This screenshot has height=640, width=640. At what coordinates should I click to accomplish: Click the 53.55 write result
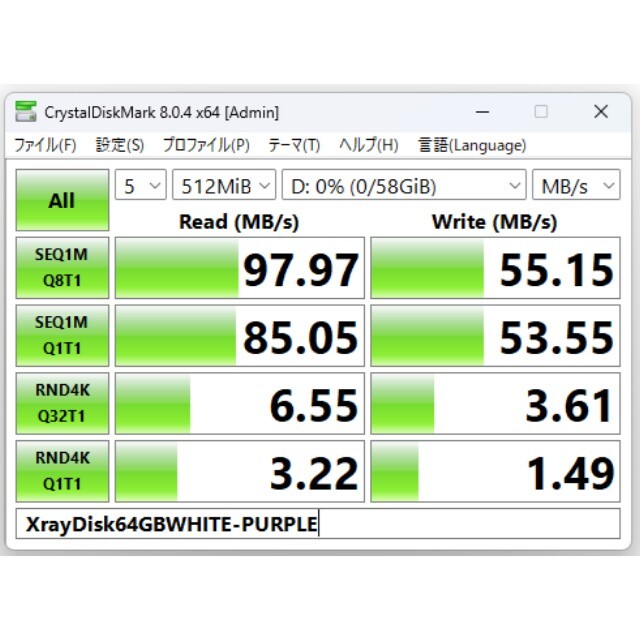tap(496, 336)
